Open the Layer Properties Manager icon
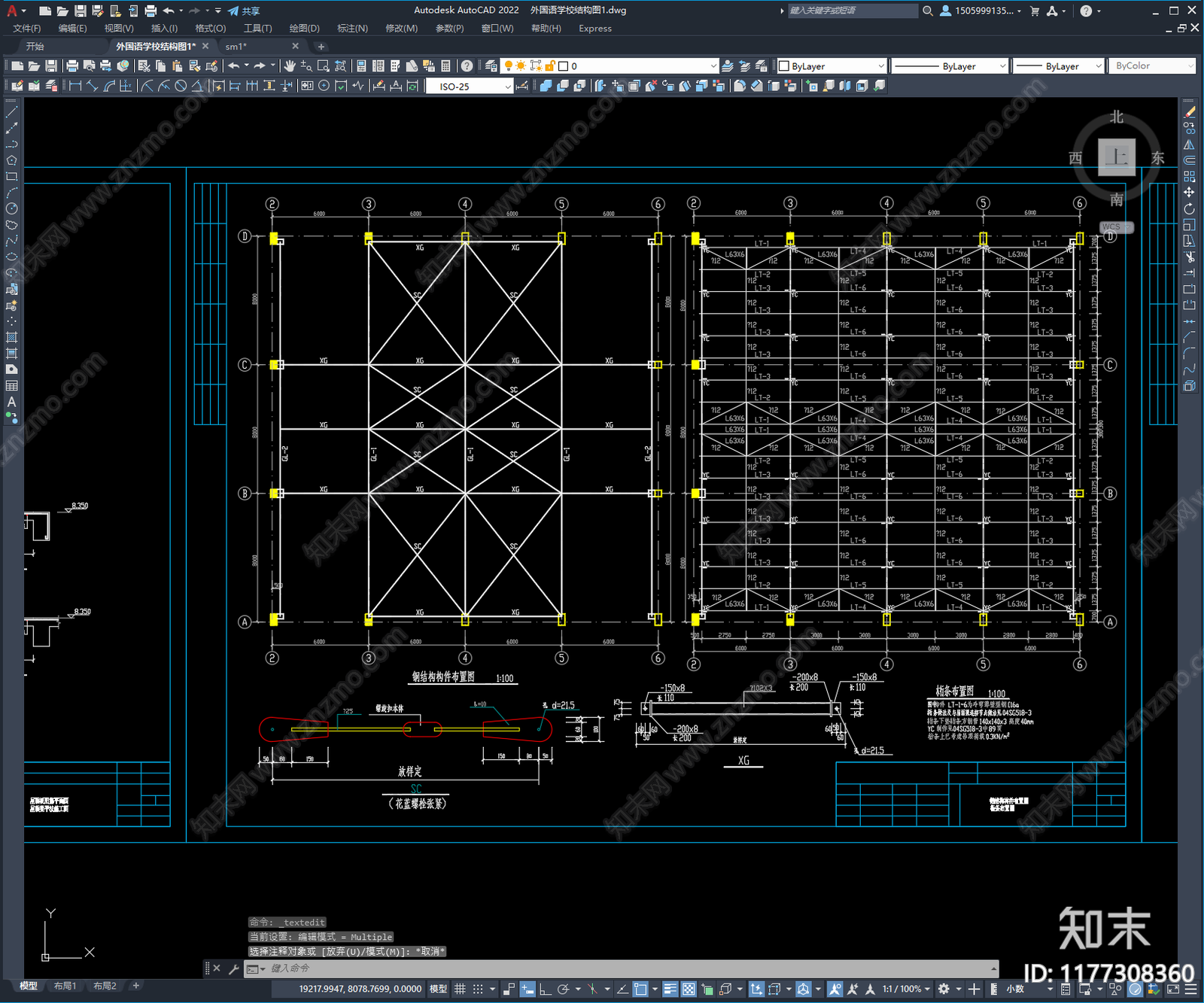1204x1003 pixels. click(x=491, y=66)
